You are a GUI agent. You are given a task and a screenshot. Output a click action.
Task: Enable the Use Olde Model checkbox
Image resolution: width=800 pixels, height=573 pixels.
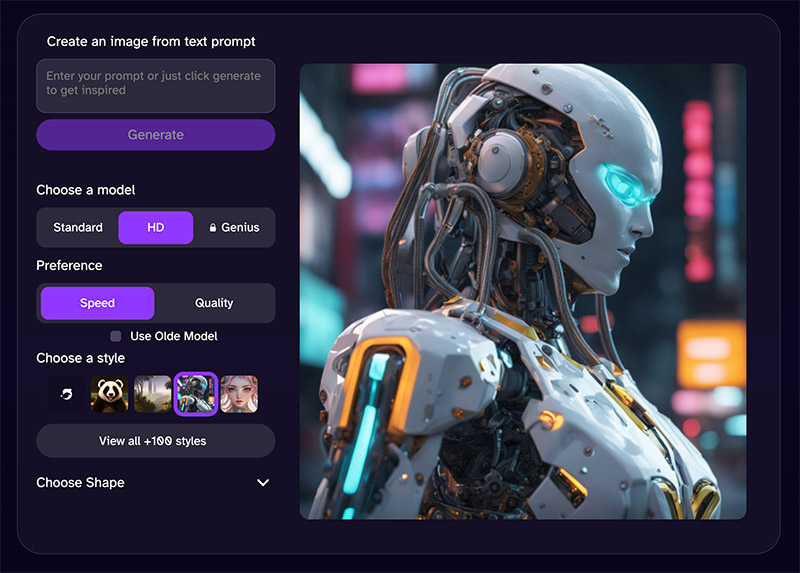(116, 336)
